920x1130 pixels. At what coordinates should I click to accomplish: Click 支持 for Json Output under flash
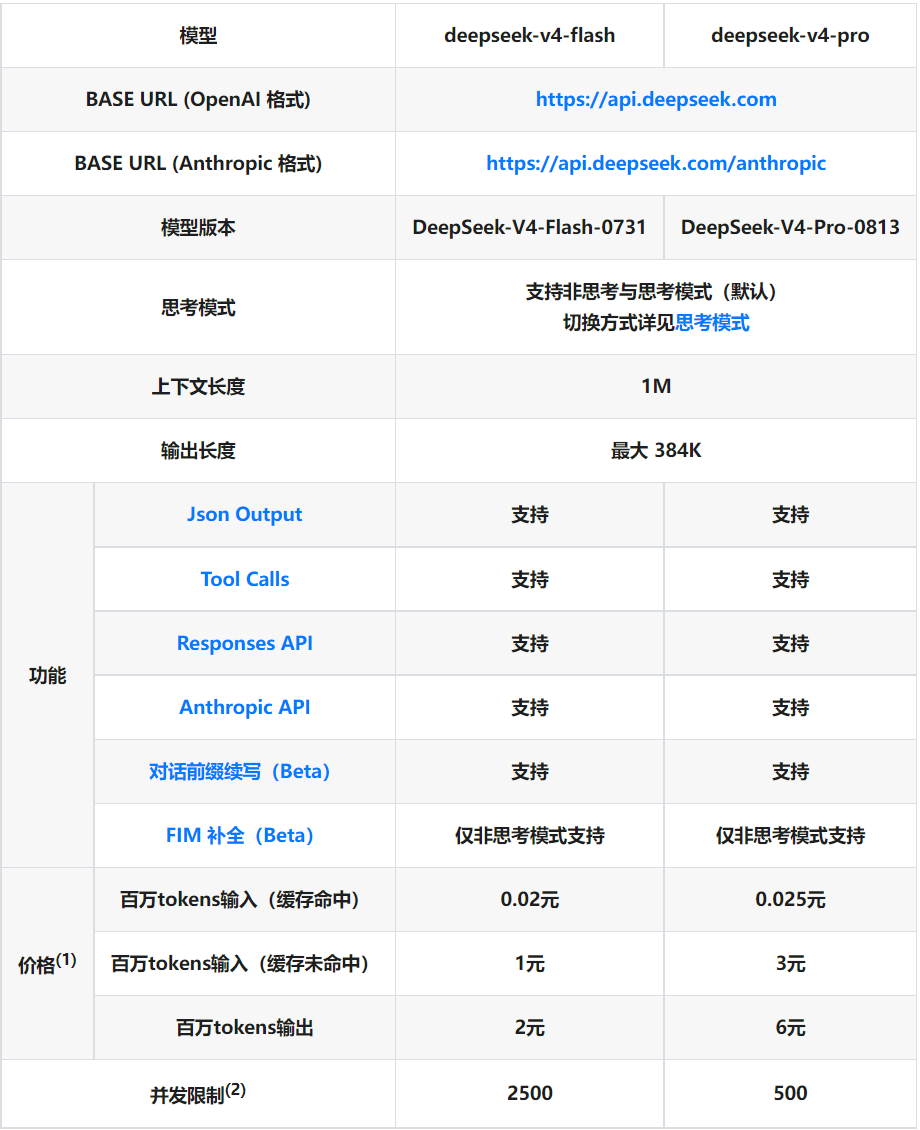[x=530, y=515]
